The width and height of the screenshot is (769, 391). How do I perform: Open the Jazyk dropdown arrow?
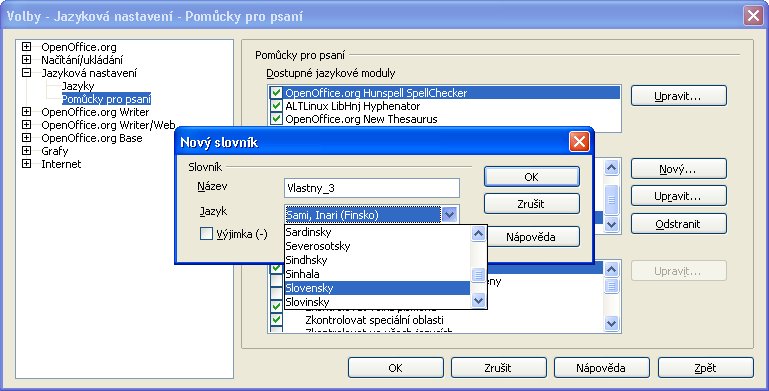pos(449,214)
